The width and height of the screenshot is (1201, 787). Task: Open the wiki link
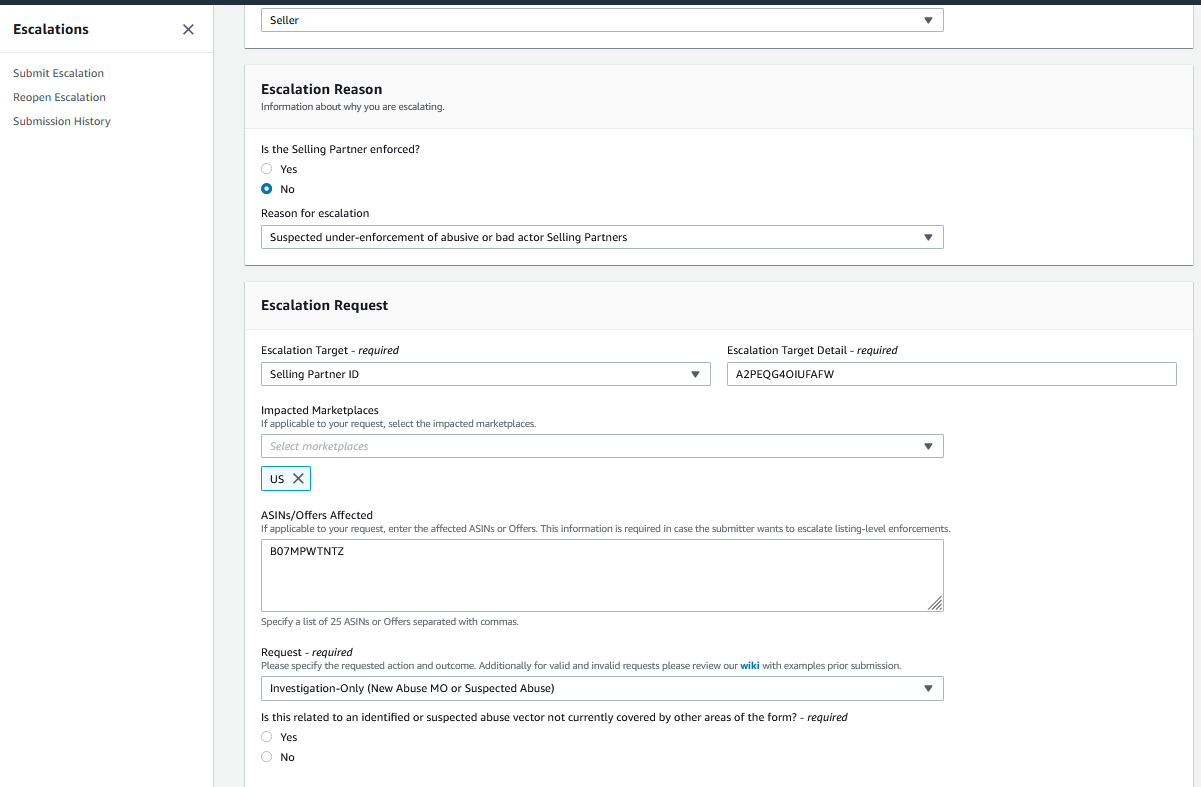(x=749, y=665)
